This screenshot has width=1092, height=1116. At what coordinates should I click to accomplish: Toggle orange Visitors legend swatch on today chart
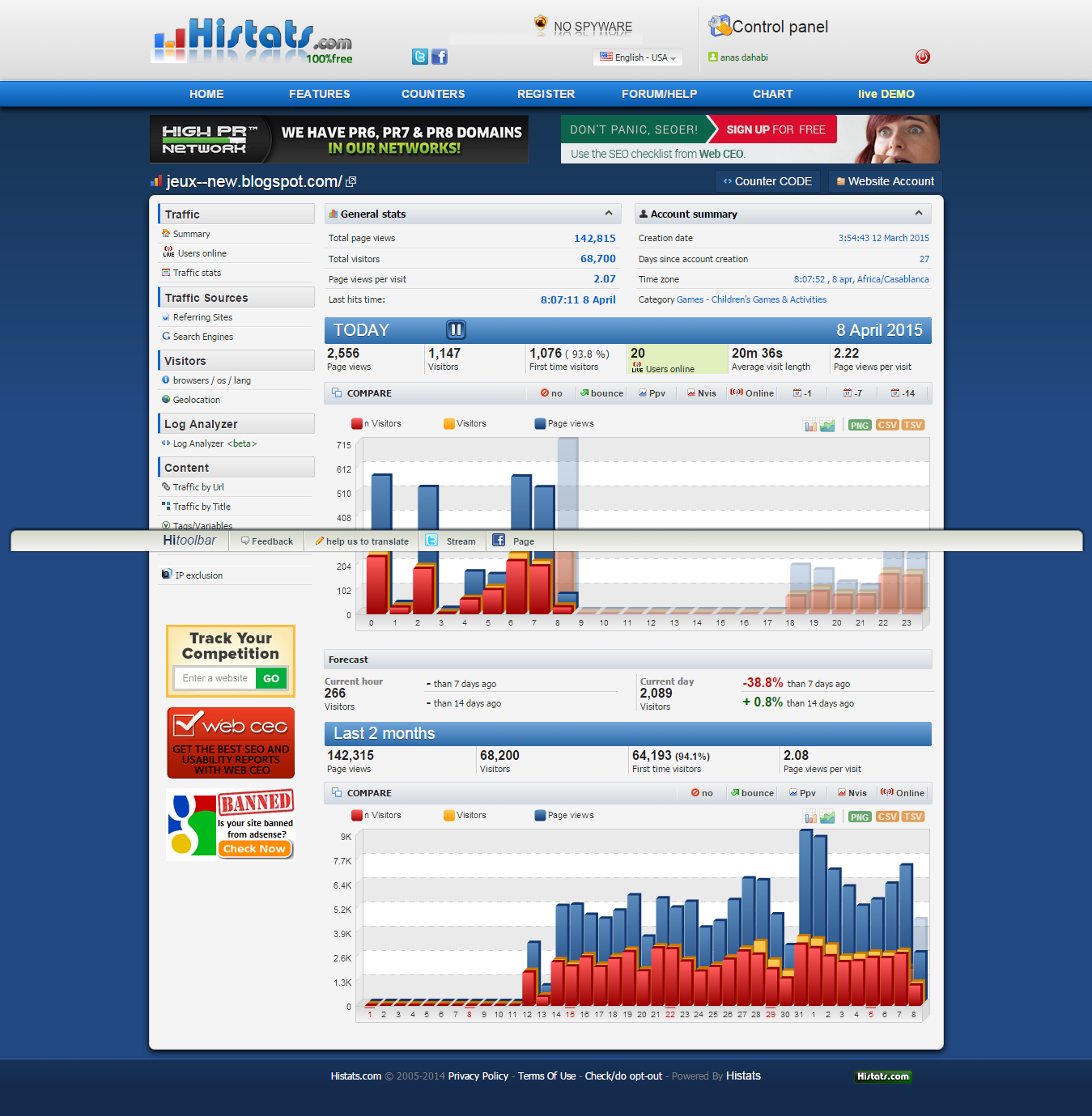point(449,423)
